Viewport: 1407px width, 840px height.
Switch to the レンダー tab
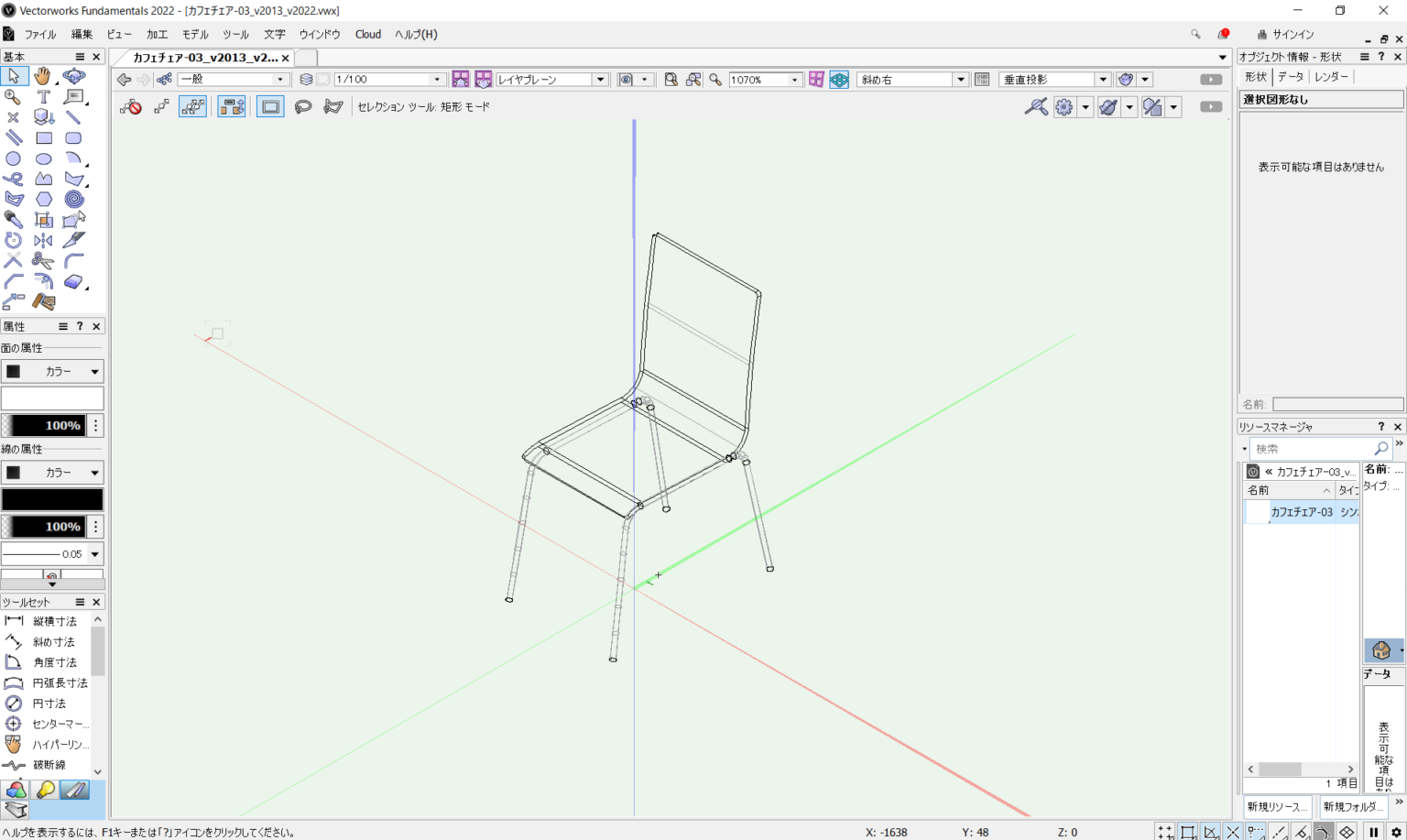(1331, 77)
